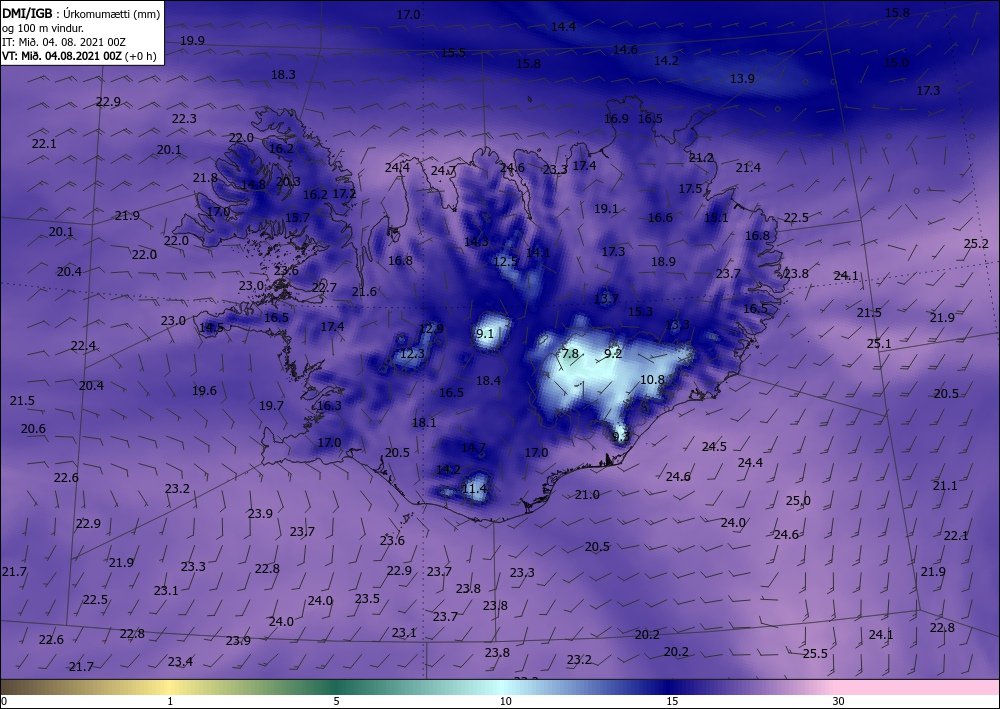Select the 15.7 value label

pos(297,217)
